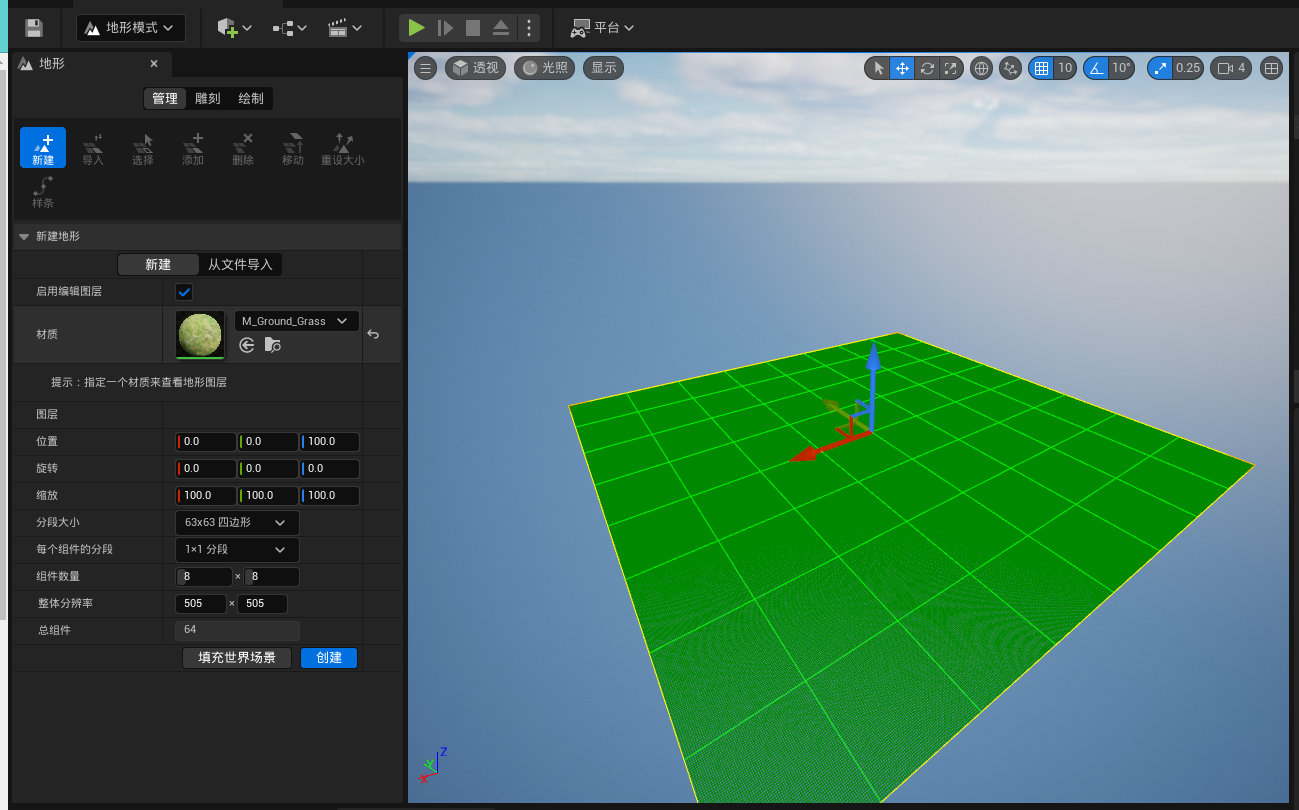
Task: Click the Stop button in the toolbar
Action: pyautogui.click(x=474, y=28)
